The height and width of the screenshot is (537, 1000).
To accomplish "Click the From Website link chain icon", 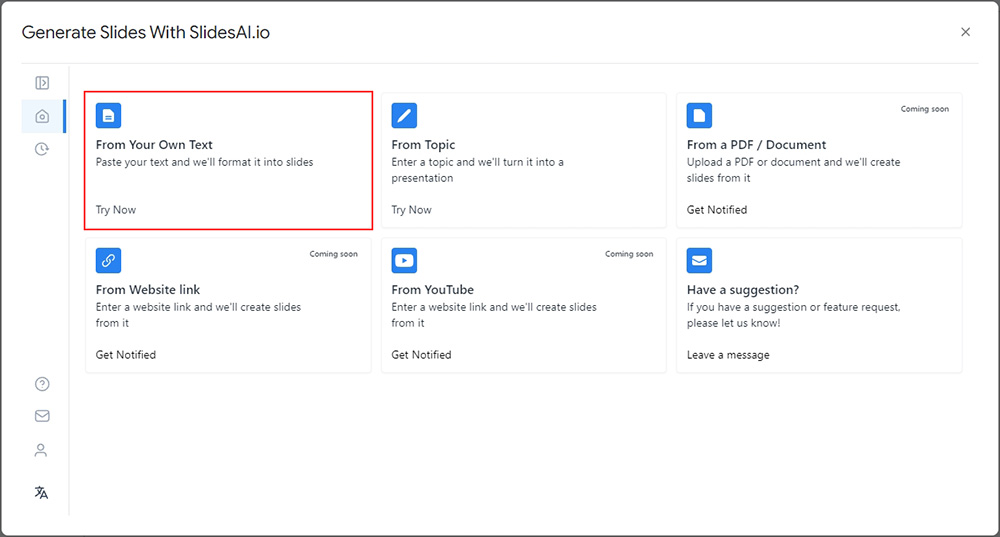I will tap(108, 260).
